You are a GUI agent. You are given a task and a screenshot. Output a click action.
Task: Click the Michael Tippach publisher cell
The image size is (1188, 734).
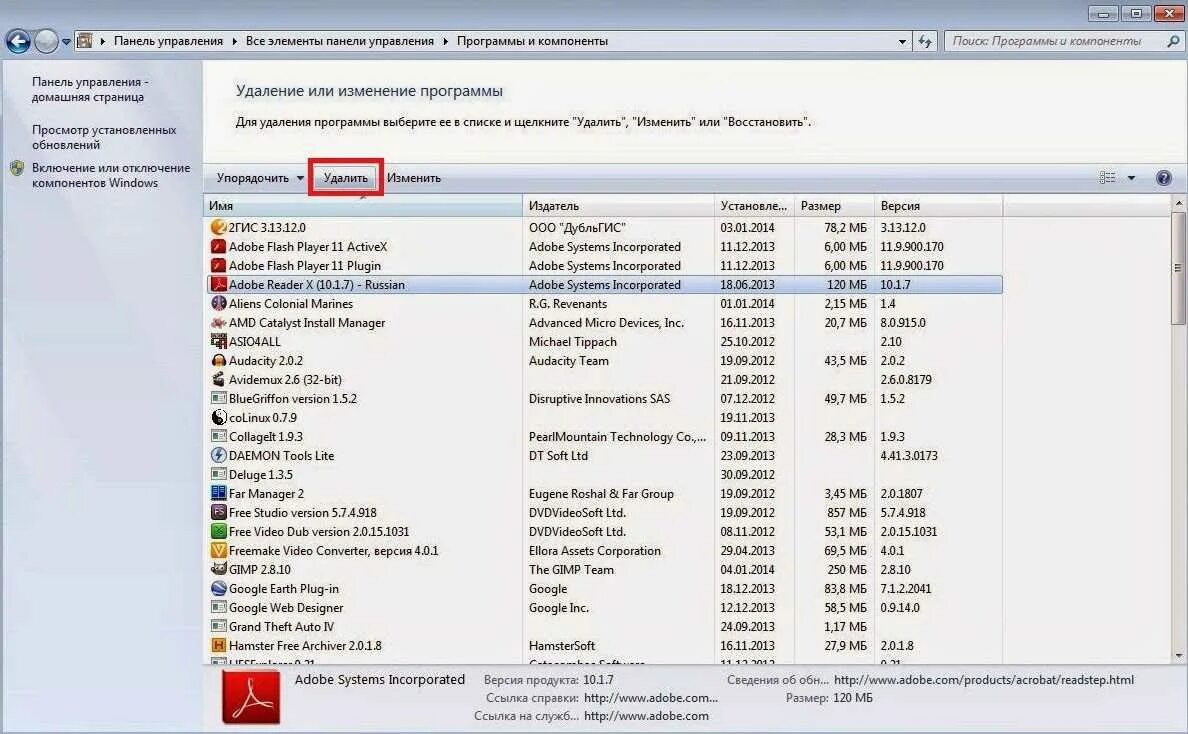pyautogui.click(x=573, y=341)
